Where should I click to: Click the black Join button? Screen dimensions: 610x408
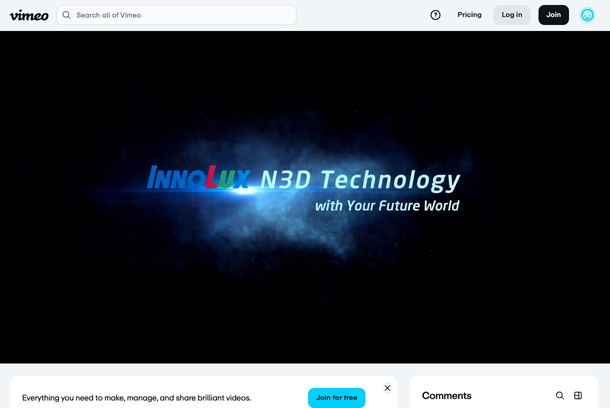(x=553, y=15)
